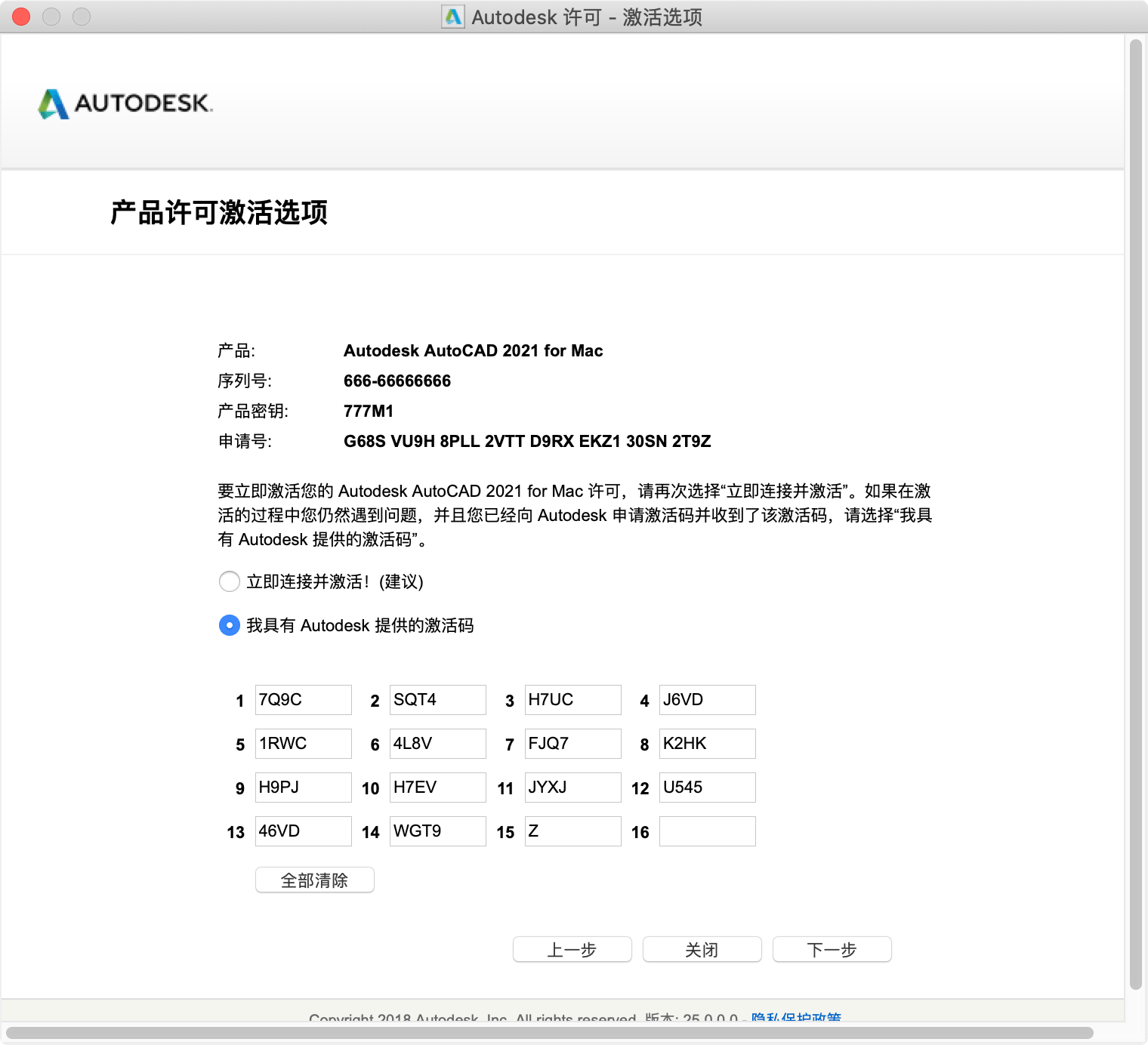Screen dimensions: 1148x1045
Task: Click the 关闭 (Close) button
Action: click(702, 950)
